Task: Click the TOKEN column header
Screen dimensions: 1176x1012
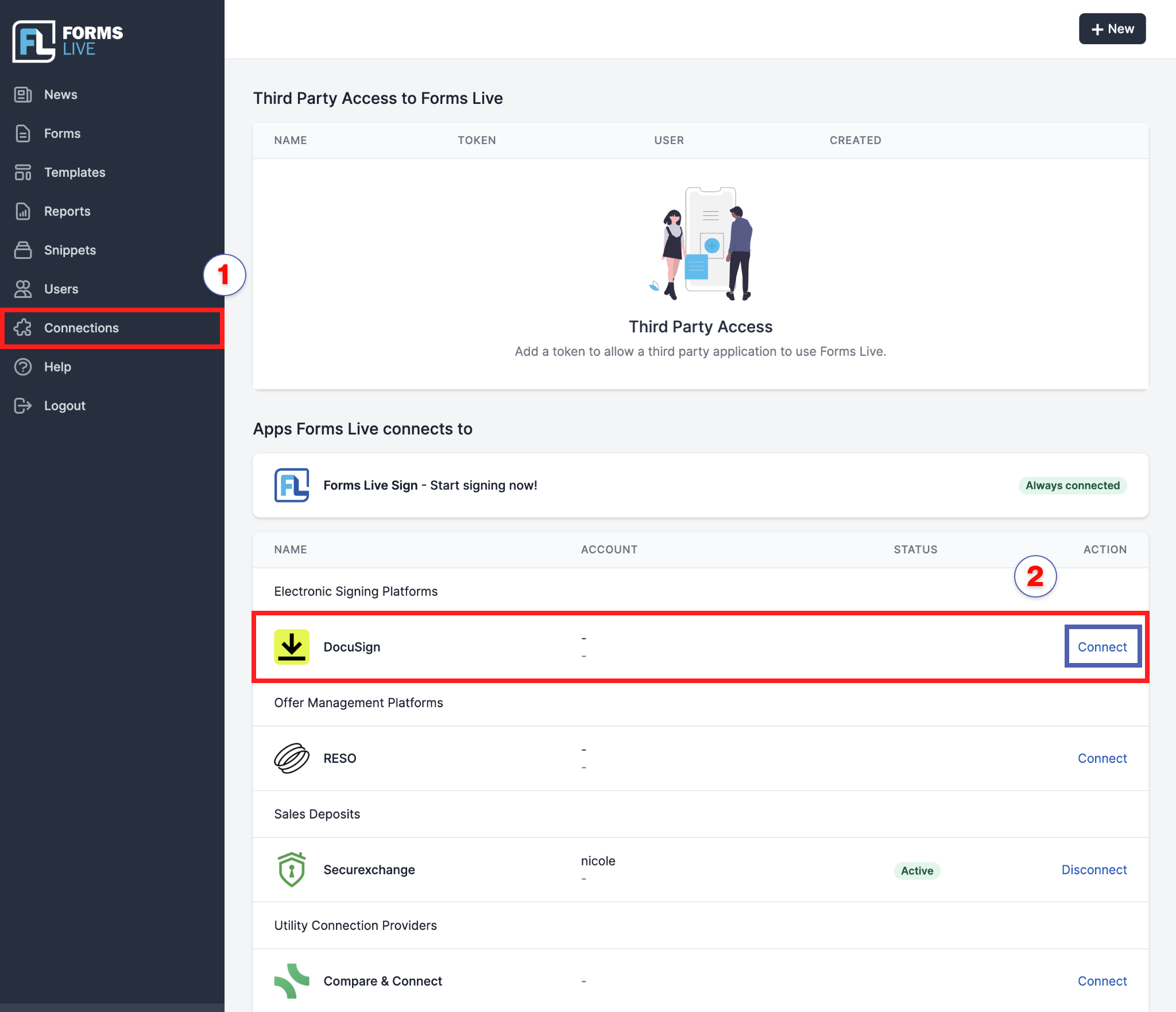Action: [477, 140]
